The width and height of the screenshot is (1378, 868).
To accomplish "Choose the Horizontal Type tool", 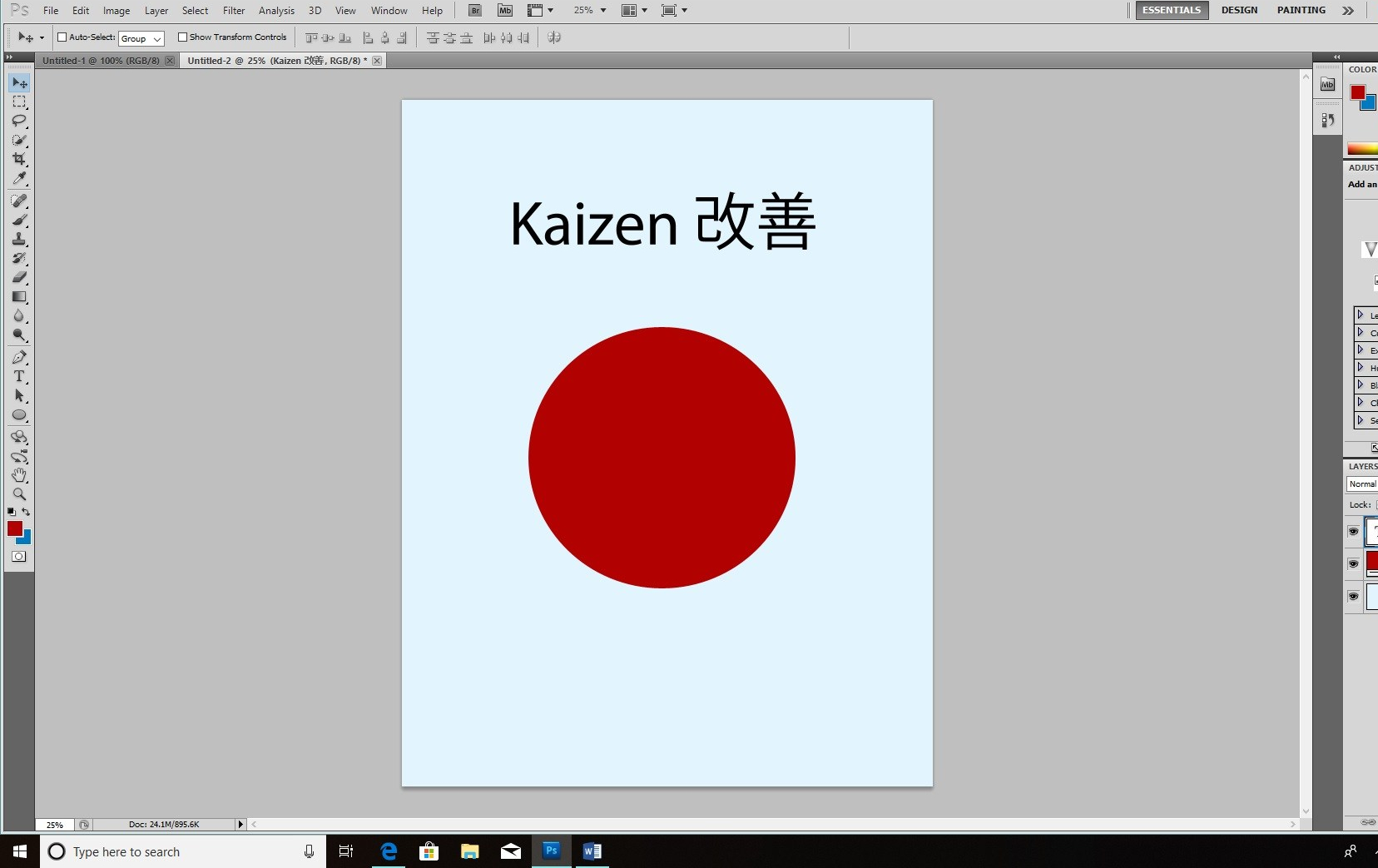I will [x=19, y=376].
